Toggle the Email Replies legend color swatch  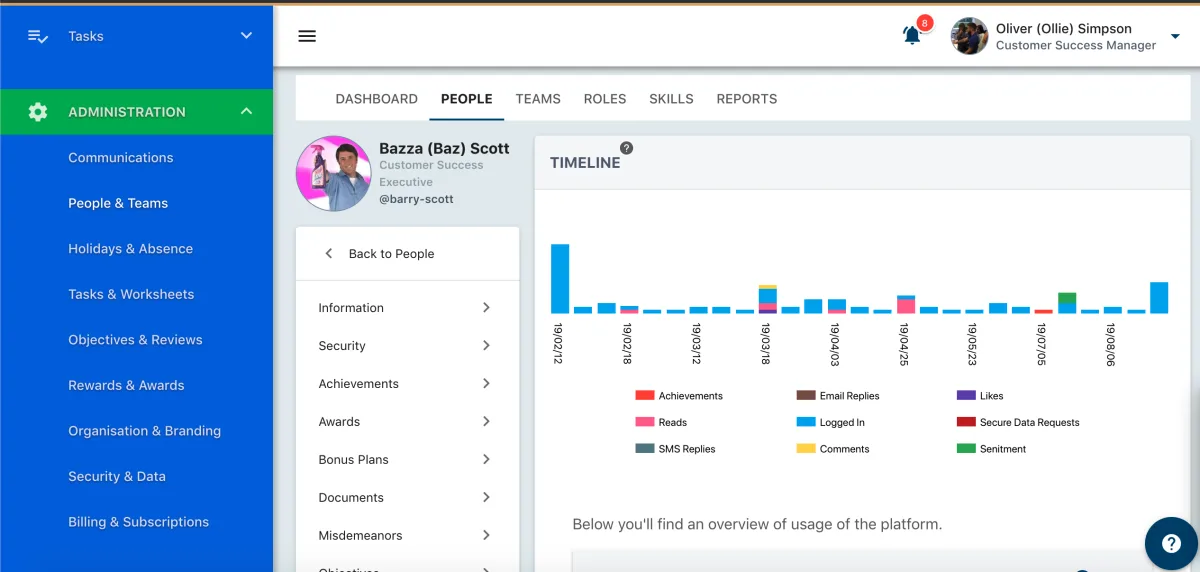coord(806,396)
